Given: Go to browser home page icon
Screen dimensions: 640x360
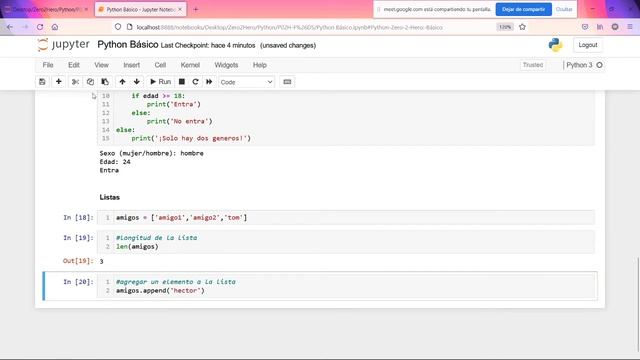Looking at the screenshot, I should pos(55,27).
